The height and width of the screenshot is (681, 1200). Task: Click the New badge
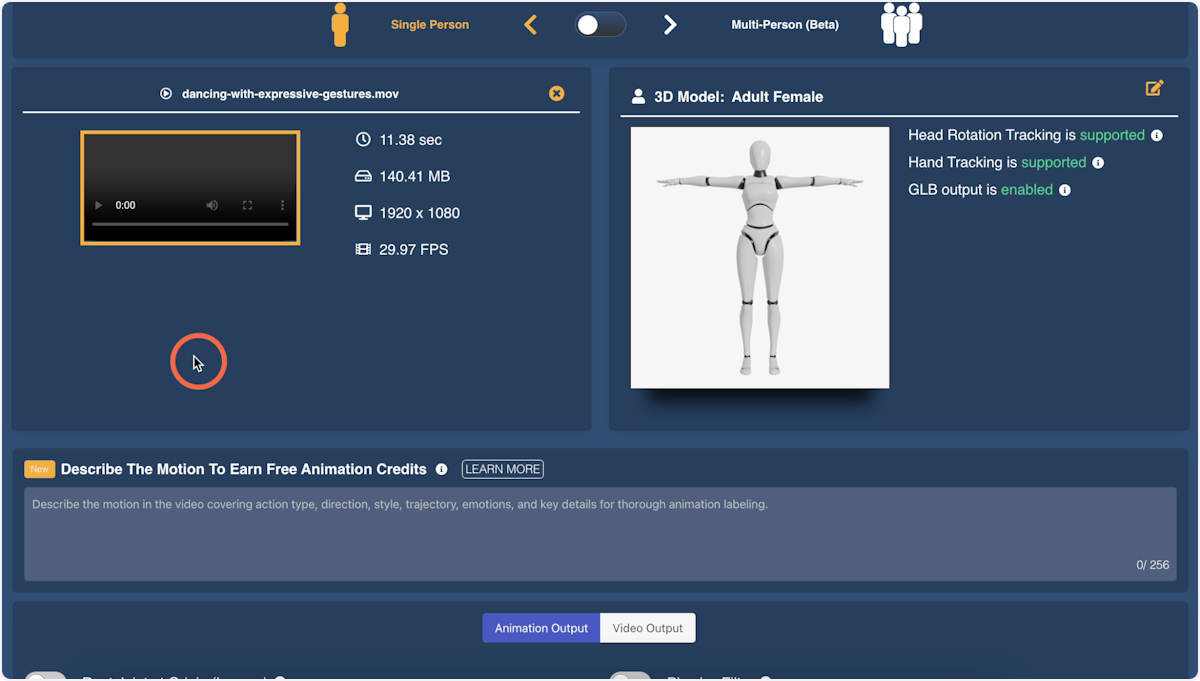(x=39, y=469)
